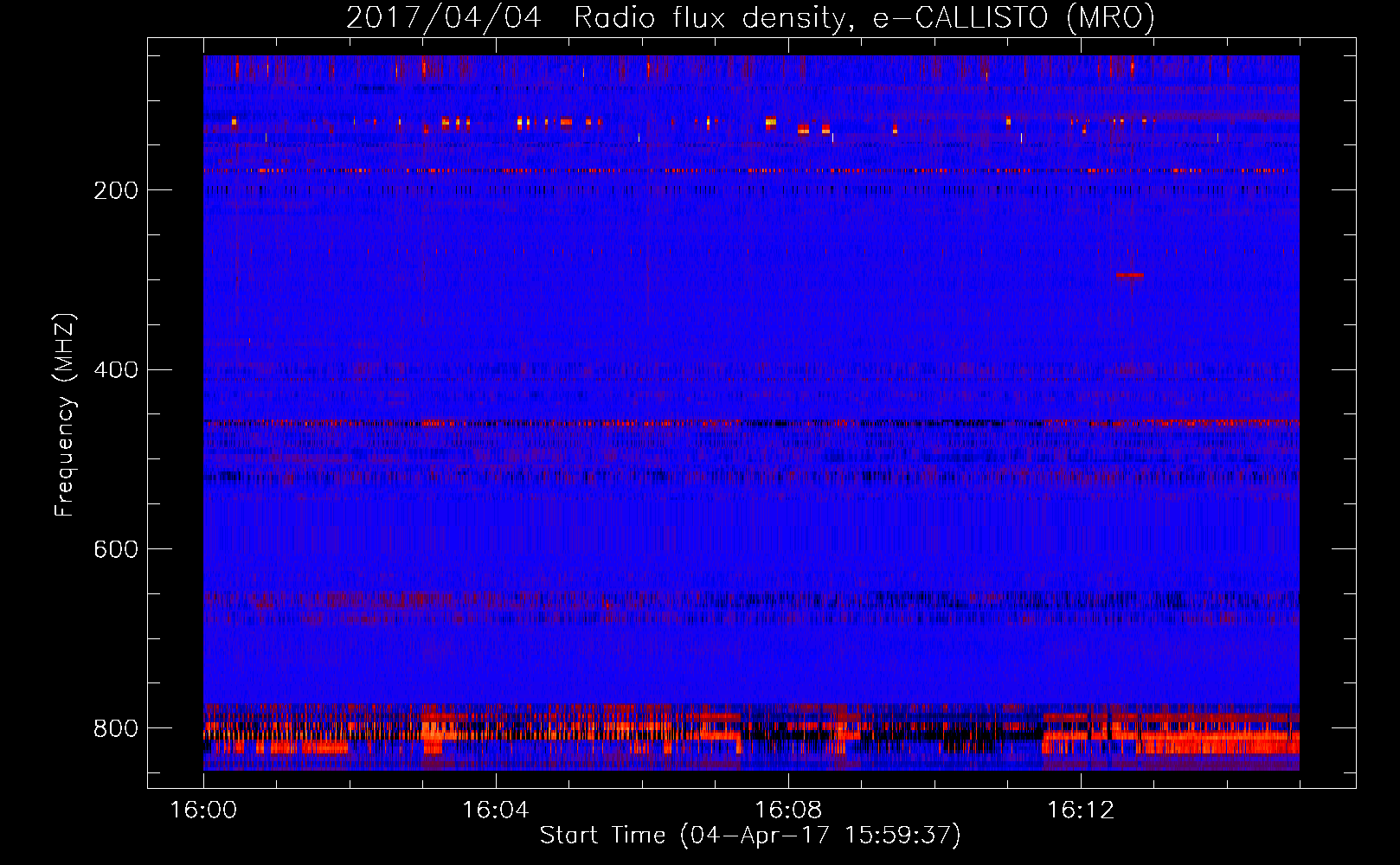Select the 16:12 time axis label
Viewport: 1400px width, 865px height.
(1080, 810)
